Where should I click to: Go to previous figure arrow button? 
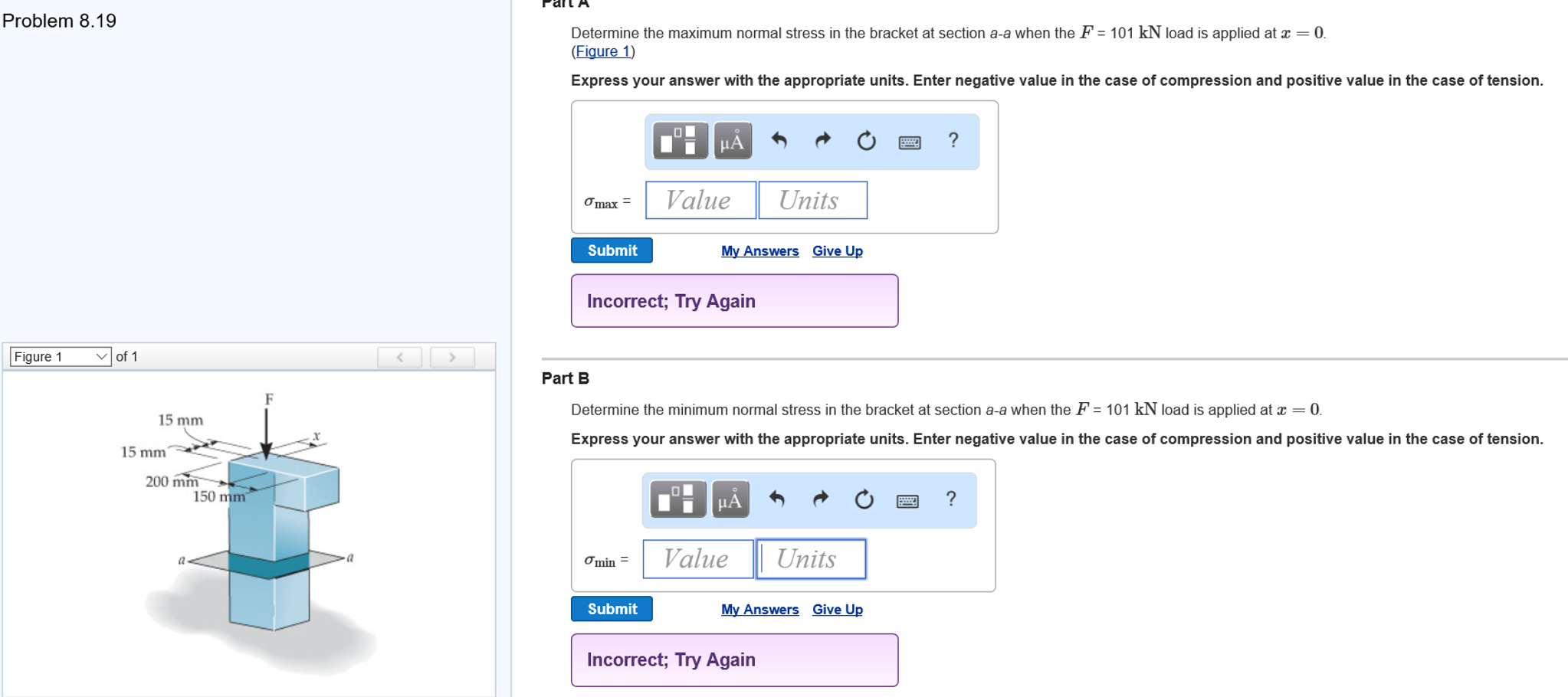399,357
